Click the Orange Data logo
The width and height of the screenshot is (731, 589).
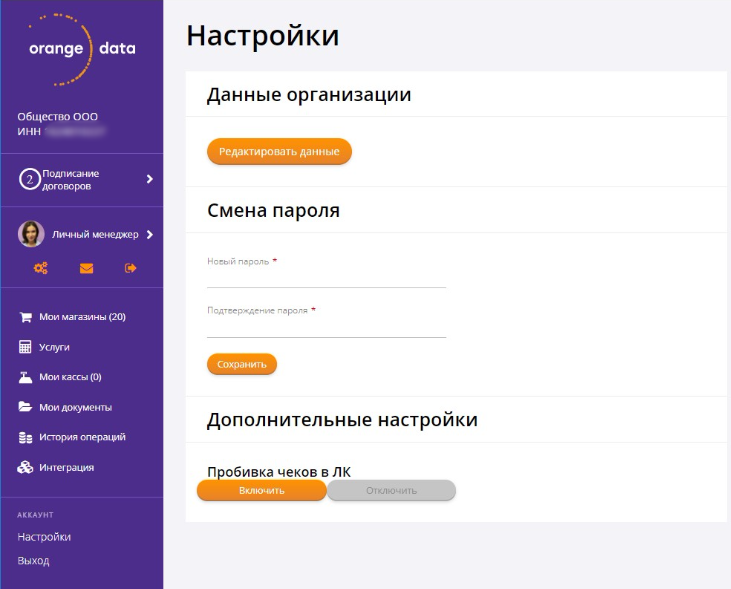tap(82, 49)
